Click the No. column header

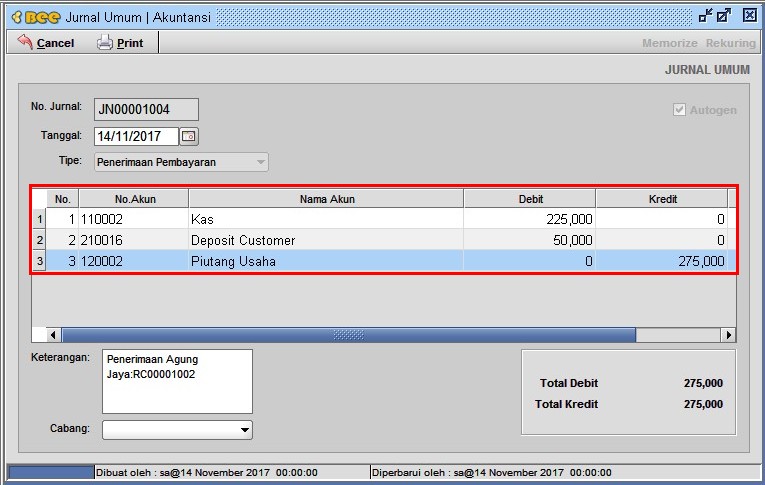coord(62,199)
